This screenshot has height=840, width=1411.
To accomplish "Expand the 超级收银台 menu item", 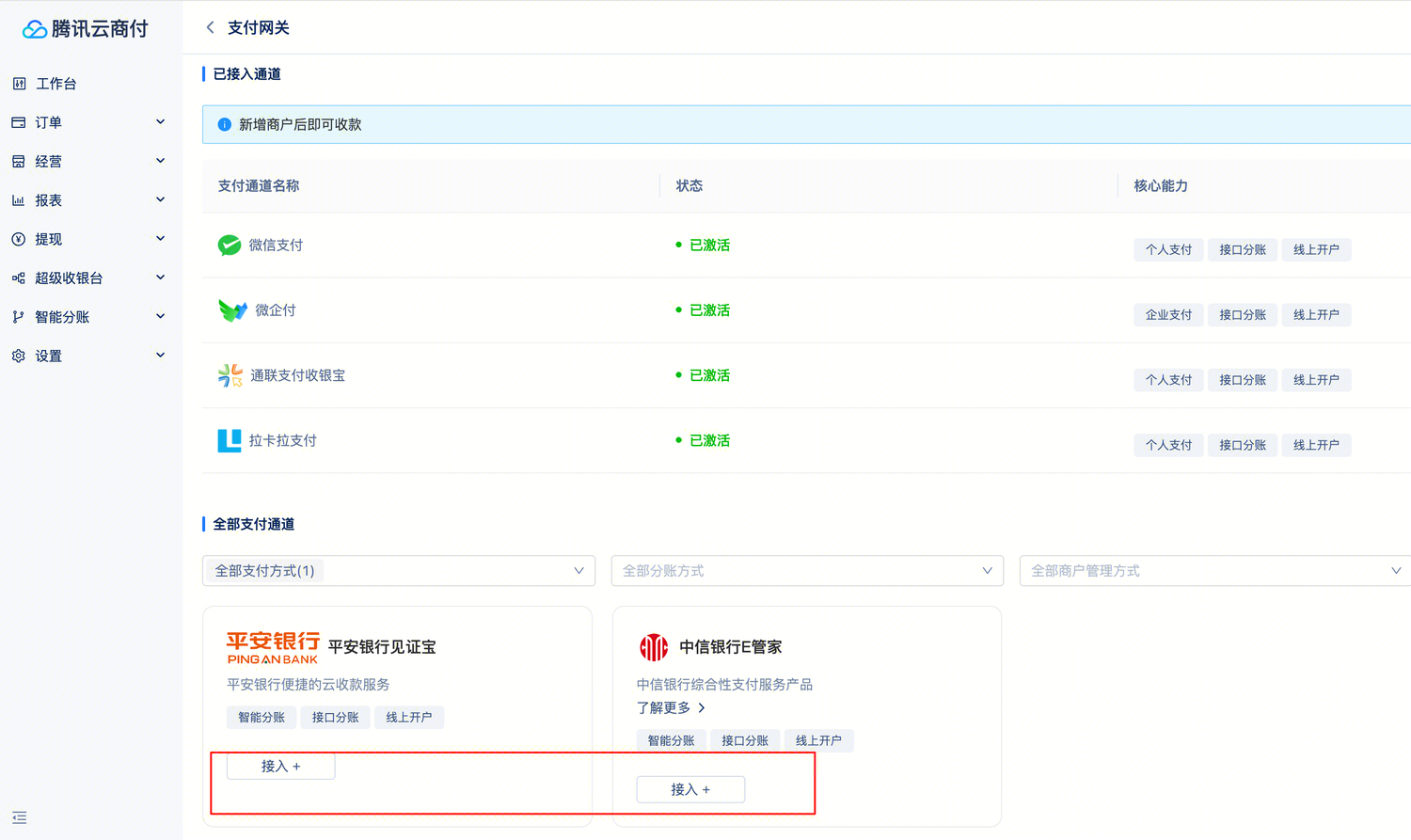I will tap(89, 278).
